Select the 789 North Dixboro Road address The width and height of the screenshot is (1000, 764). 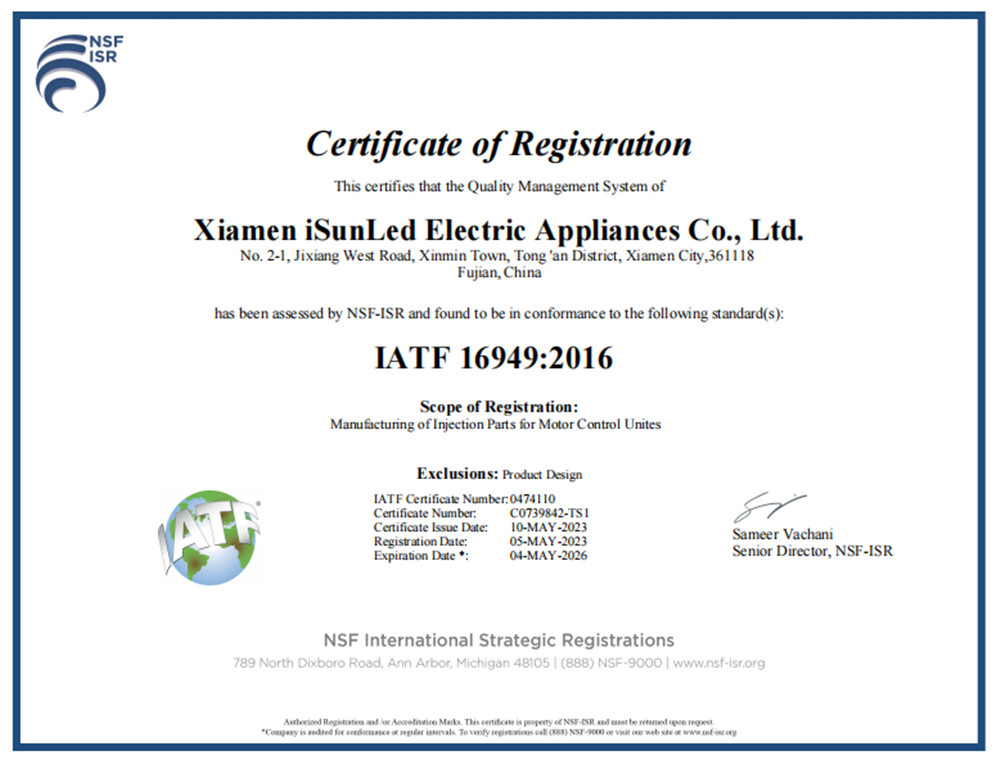tap(391, 663)
